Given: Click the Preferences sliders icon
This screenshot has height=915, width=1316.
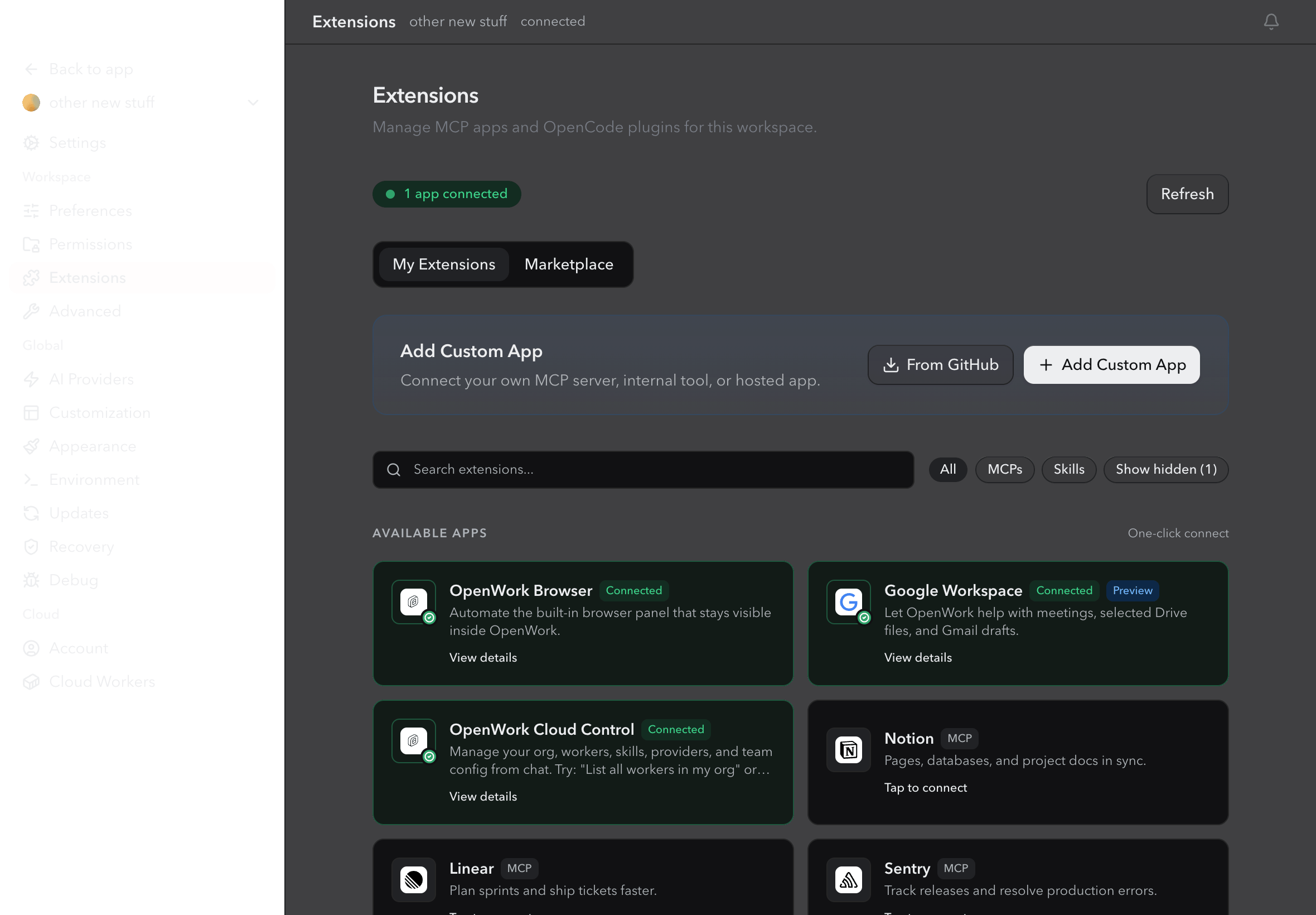Looking at the screenshot, I should pyautogui.click(x=31, y=211).
